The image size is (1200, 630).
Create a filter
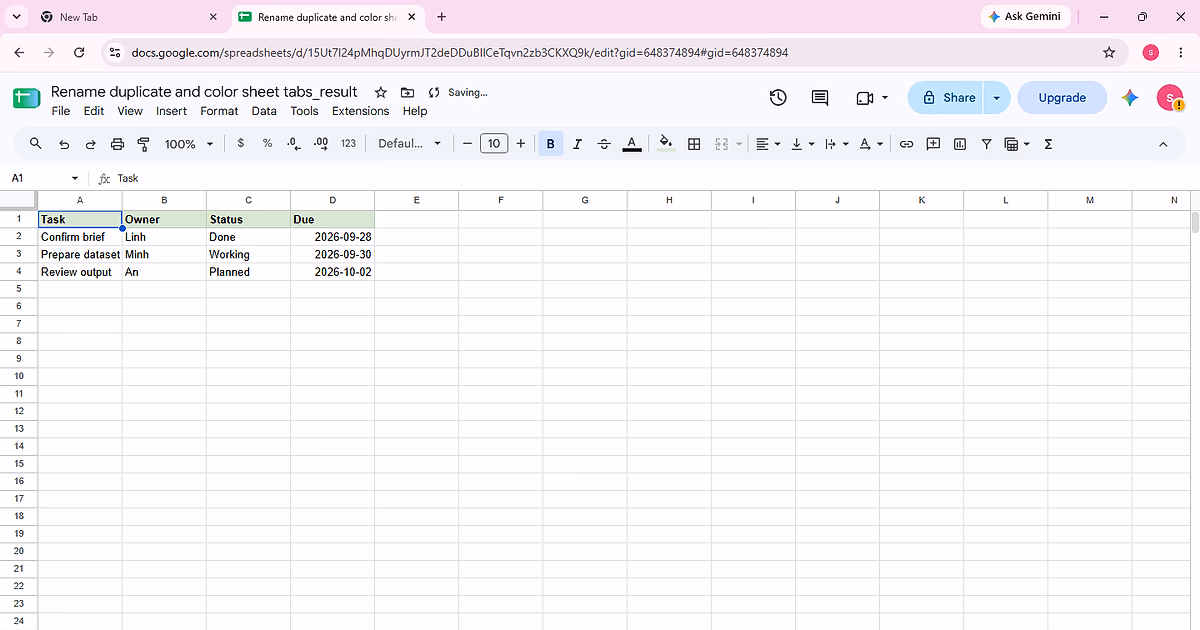[986, 144]
